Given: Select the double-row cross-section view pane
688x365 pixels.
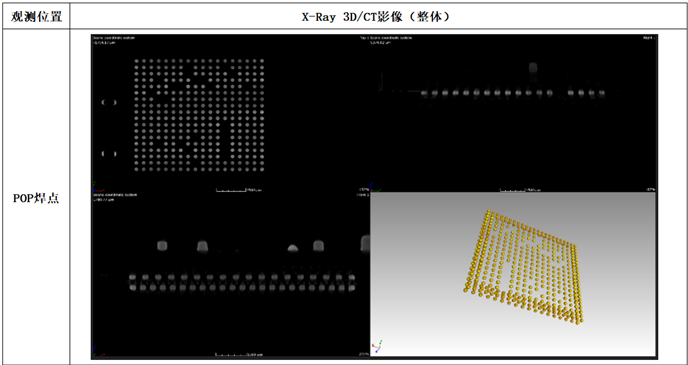Looking at the screenshot, I should 231,274.
